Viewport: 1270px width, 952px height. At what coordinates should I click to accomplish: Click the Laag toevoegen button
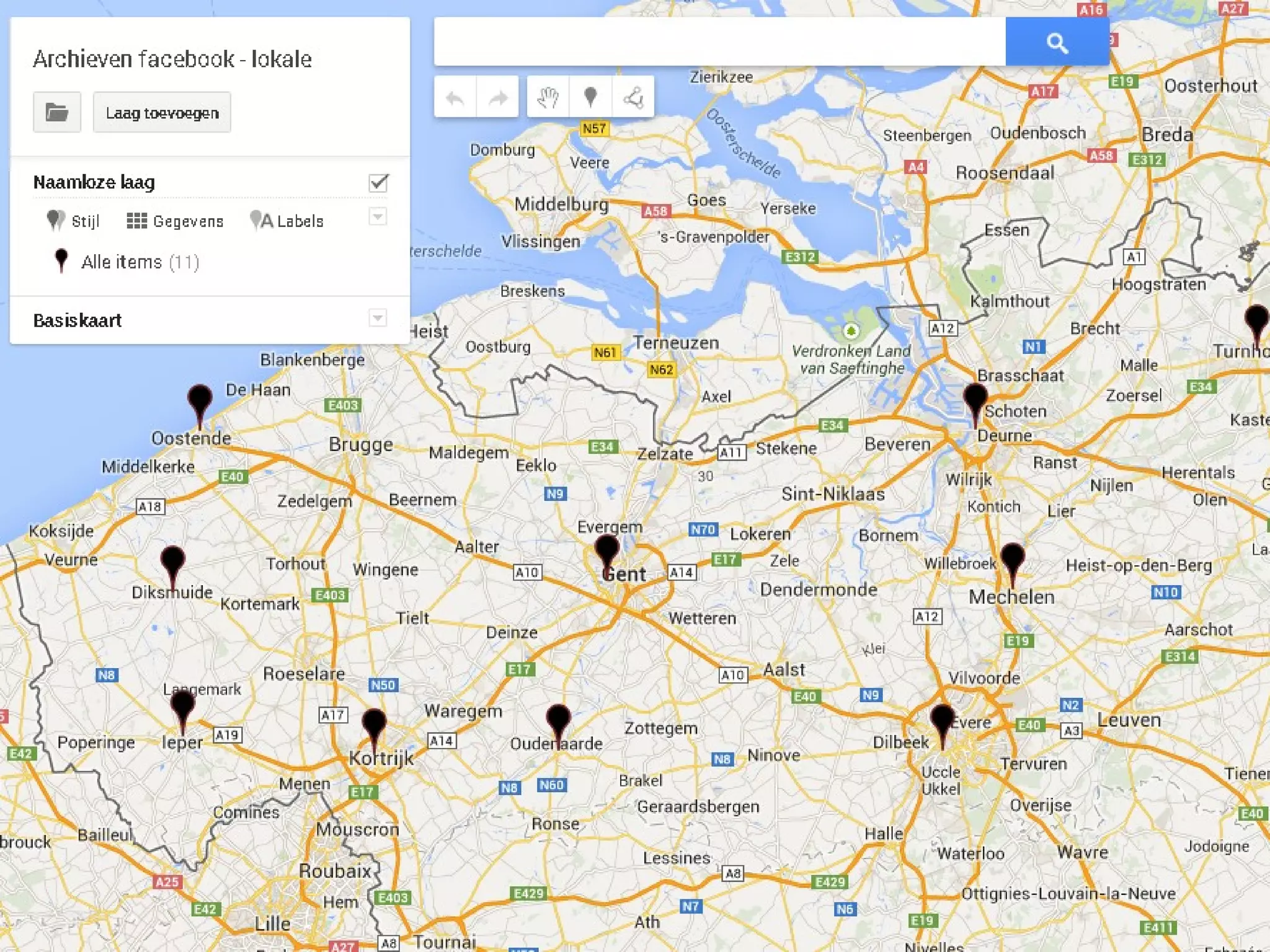[x=162, y=113]
